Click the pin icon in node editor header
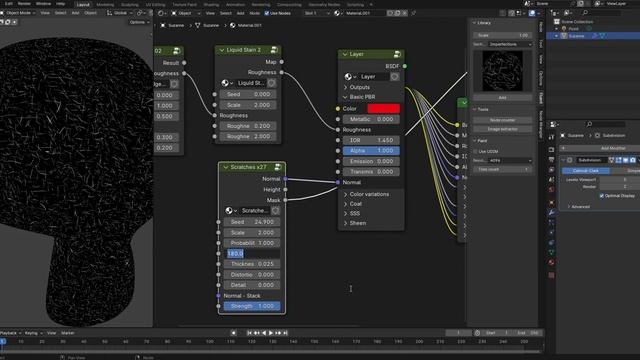640x360 pixels. [x=413, y=13]
